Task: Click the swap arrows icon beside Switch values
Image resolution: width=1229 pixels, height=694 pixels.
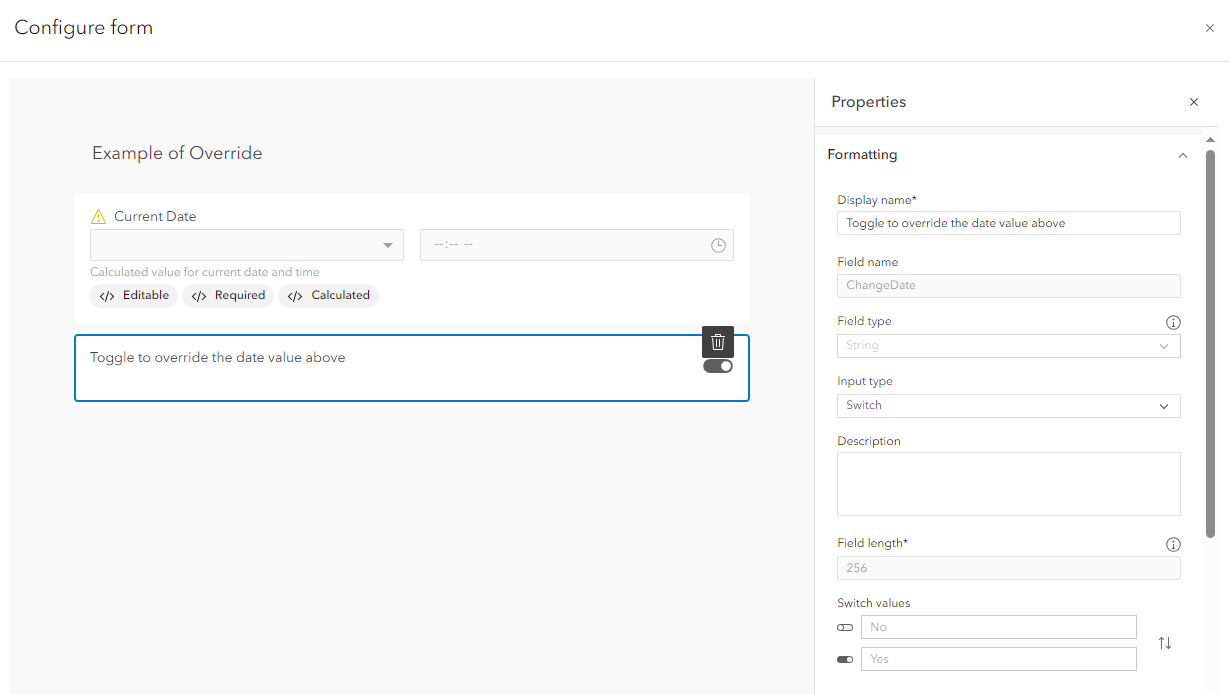Action: (x=1164, y=643)
